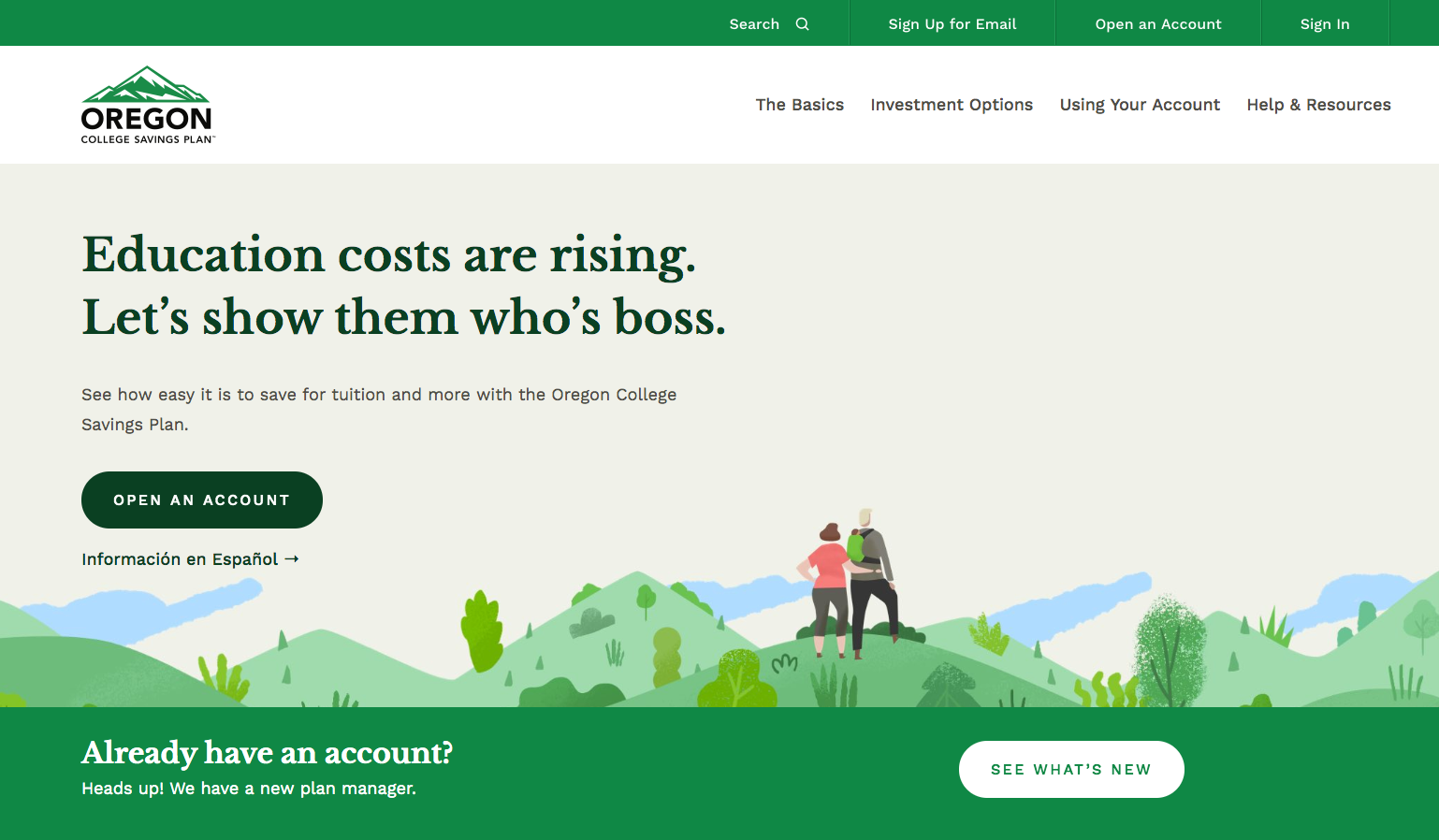Click Sign Up for Email link

[x=952, y=24]
